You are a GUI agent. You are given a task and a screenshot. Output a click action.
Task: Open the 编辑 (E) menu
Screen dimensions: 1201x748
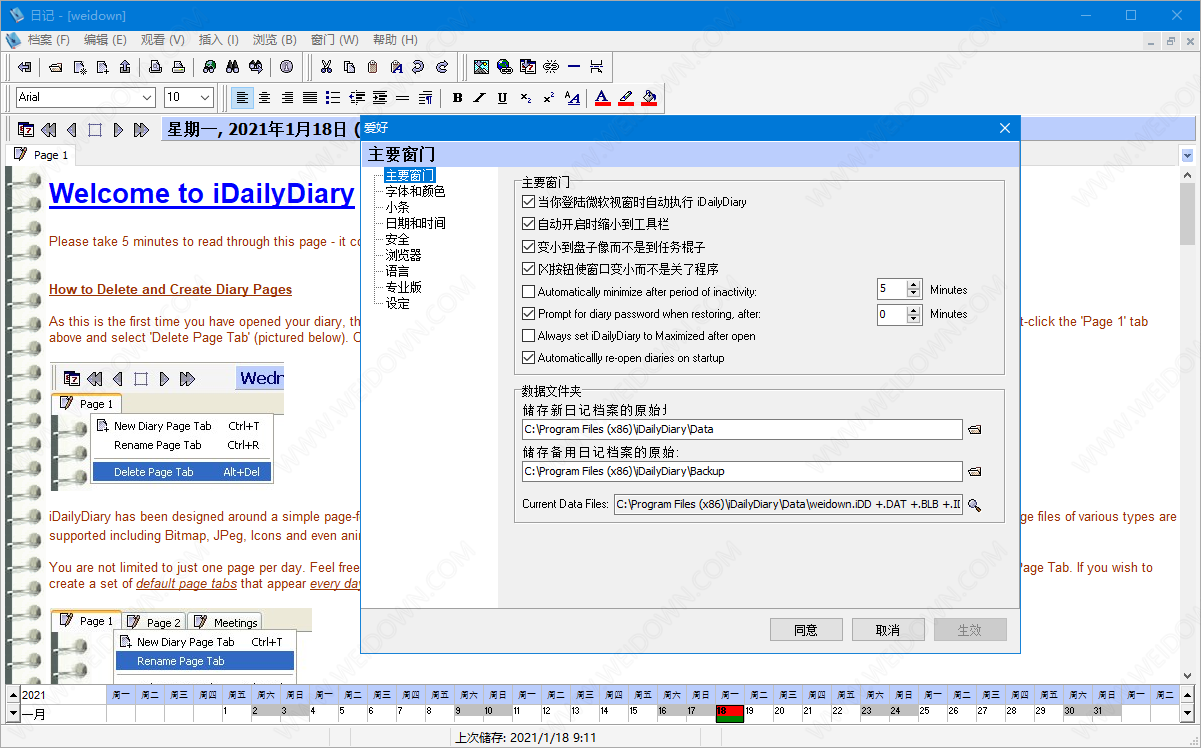click(105, 40)
